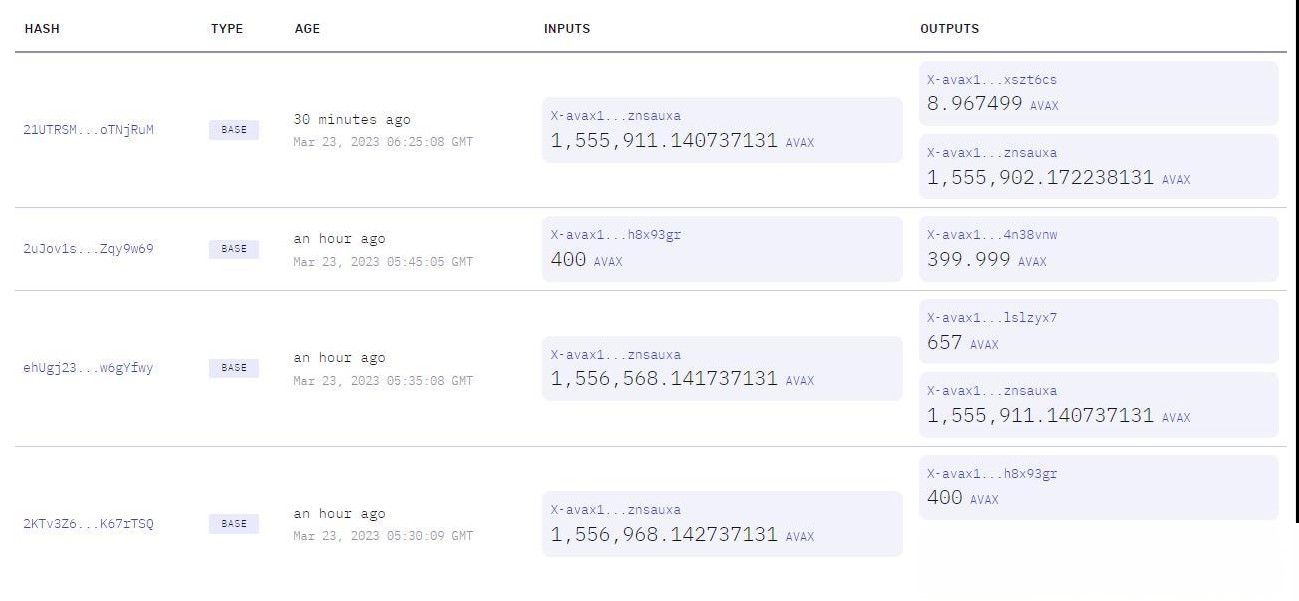
Task: Open output X-avax1...h8x93gr receiving 400 AVAX
Action: tap(992, 474)
